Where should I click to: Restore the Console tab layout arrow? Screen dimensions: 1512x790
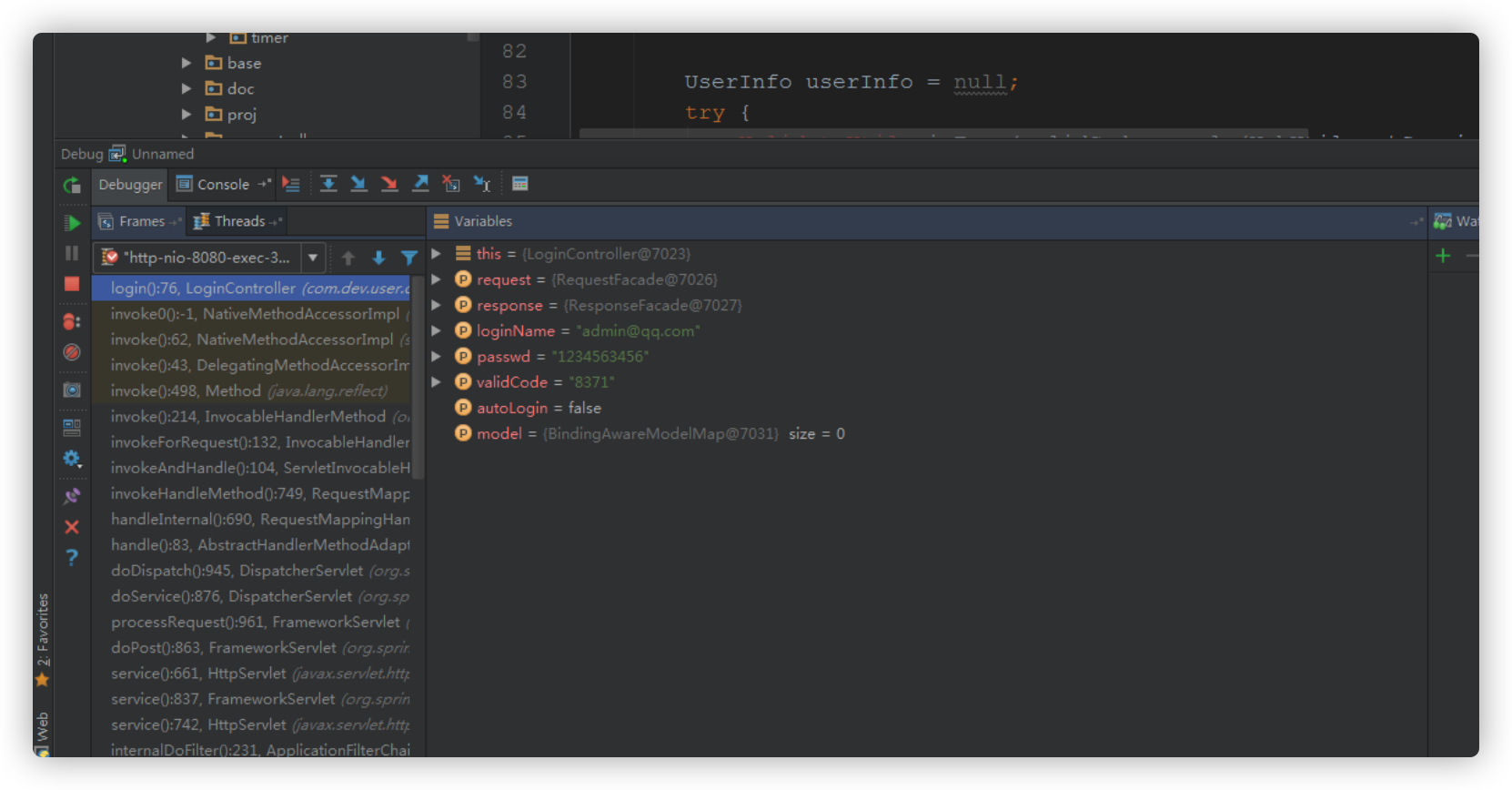click(x=265, y=184)
